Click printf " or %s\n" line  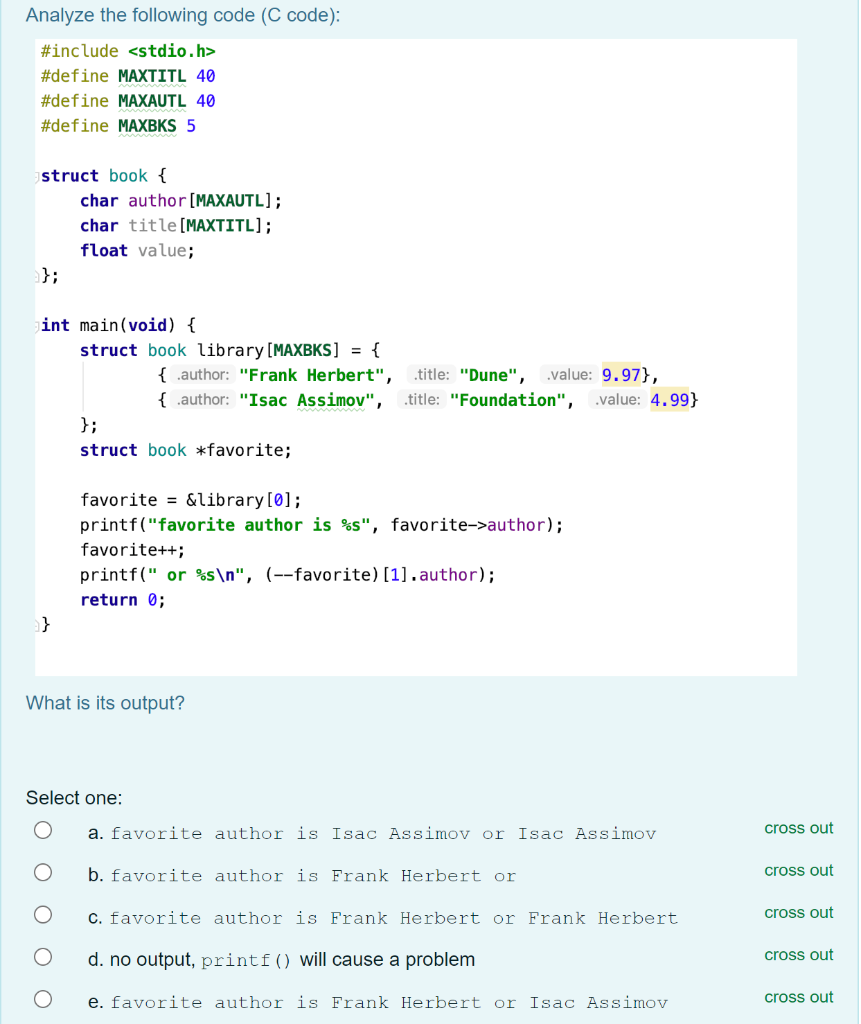click(x=287, y=575)
